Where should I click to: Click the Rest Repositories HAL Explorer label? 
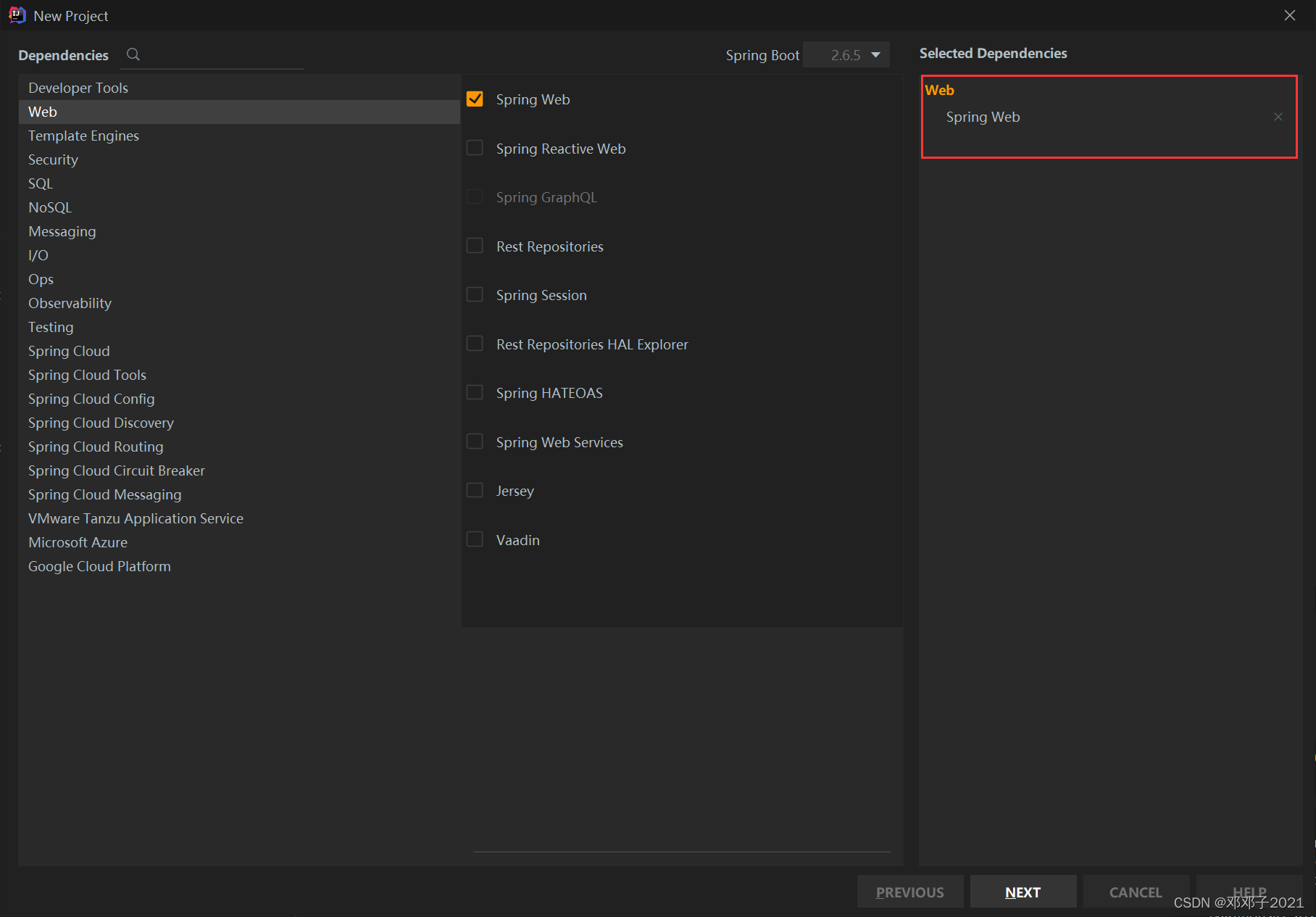point(592,344)
